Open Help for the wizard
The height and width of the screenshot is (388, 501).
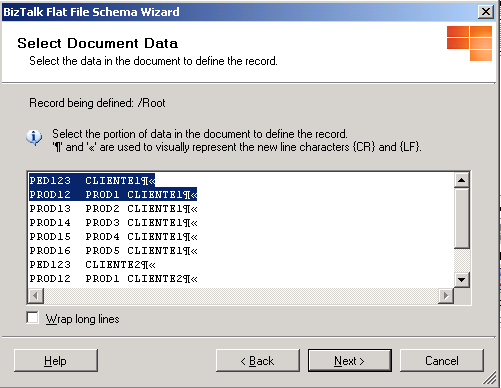click(56, 360)
